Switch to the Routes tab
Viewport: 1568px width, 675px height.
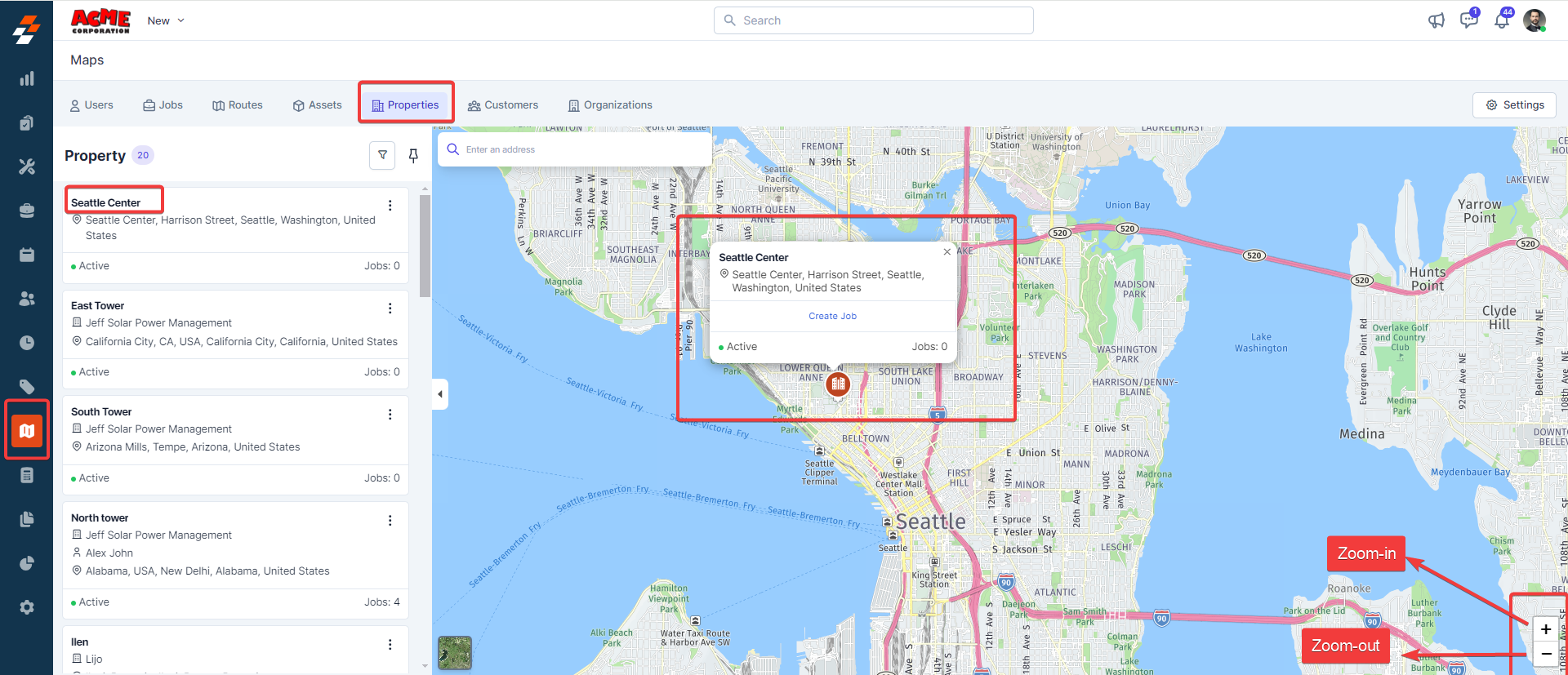(x=238, y=105)
